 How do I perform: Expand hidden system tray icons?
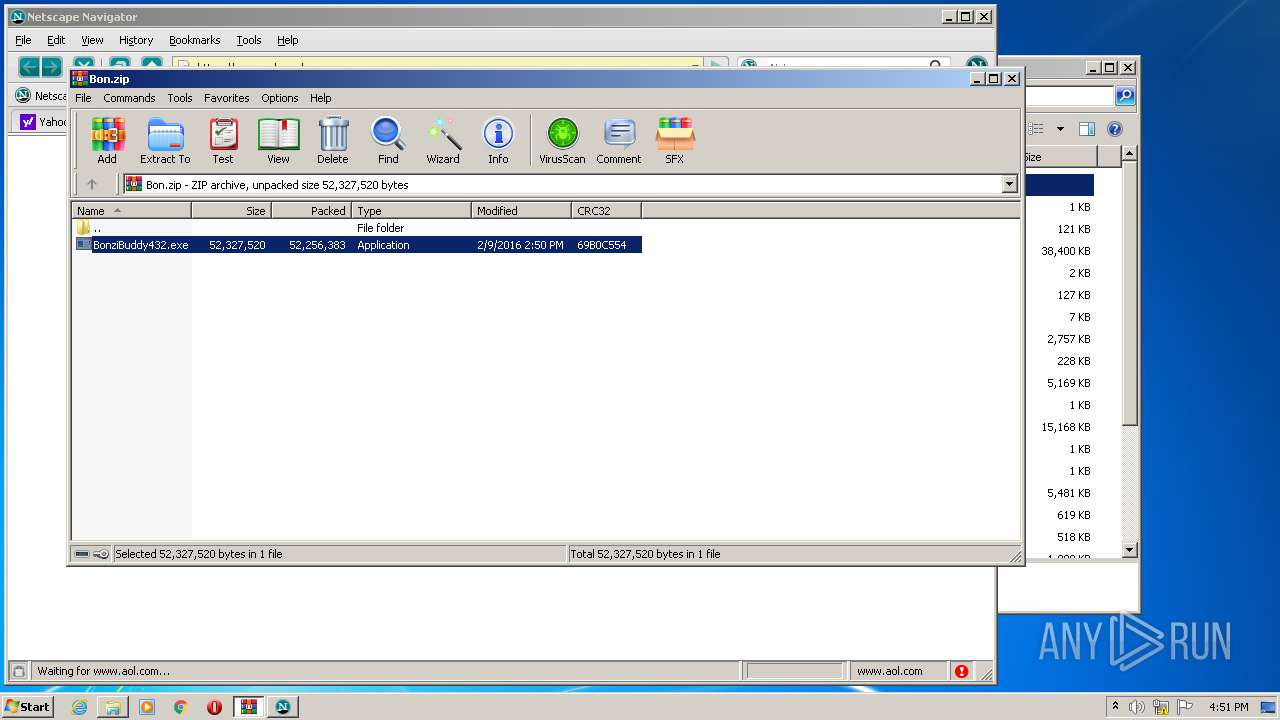pyautogui.click(x=1115, y=707)
